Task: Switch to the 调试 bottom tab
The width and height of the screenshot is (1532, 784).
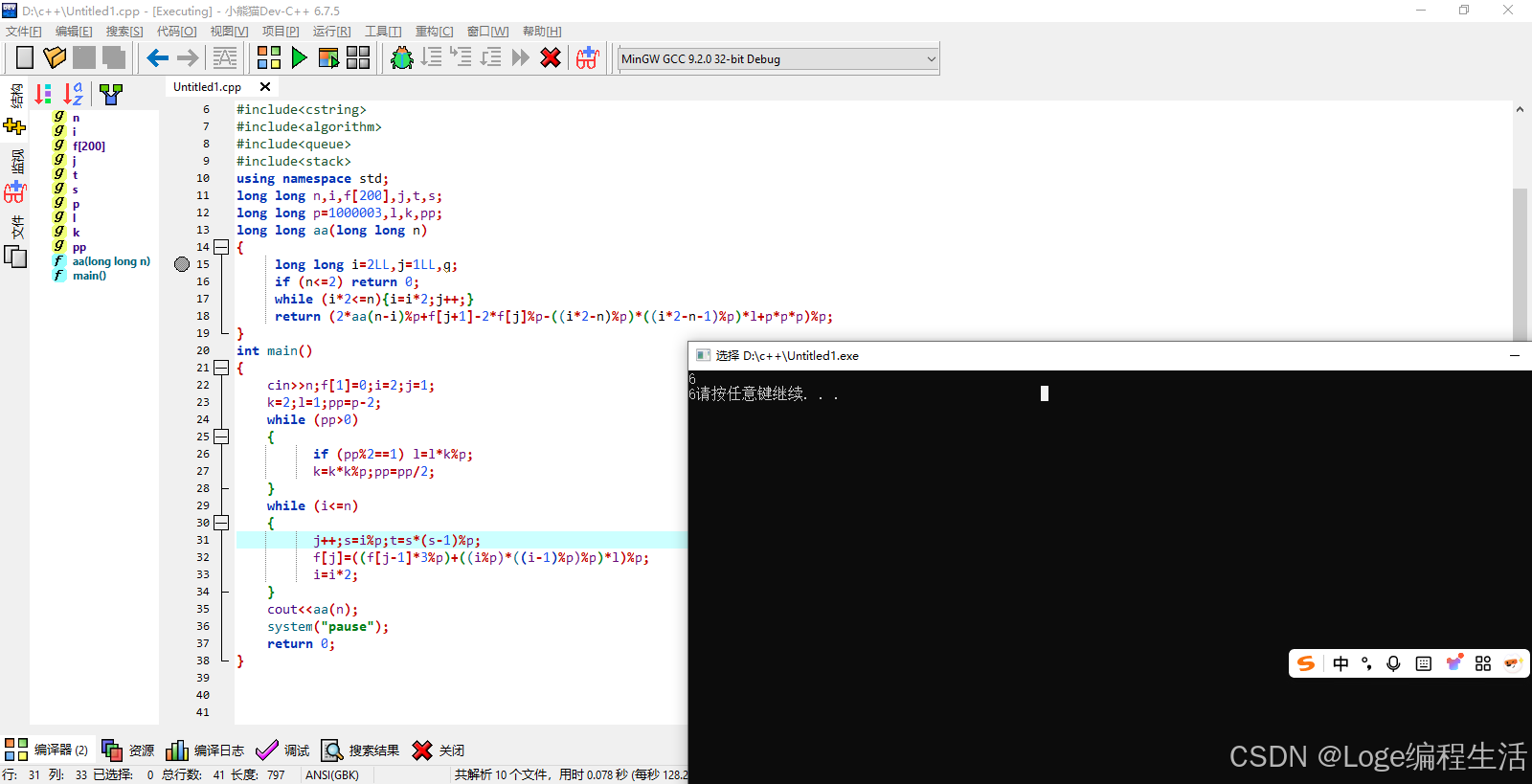Action: [283, 750]
